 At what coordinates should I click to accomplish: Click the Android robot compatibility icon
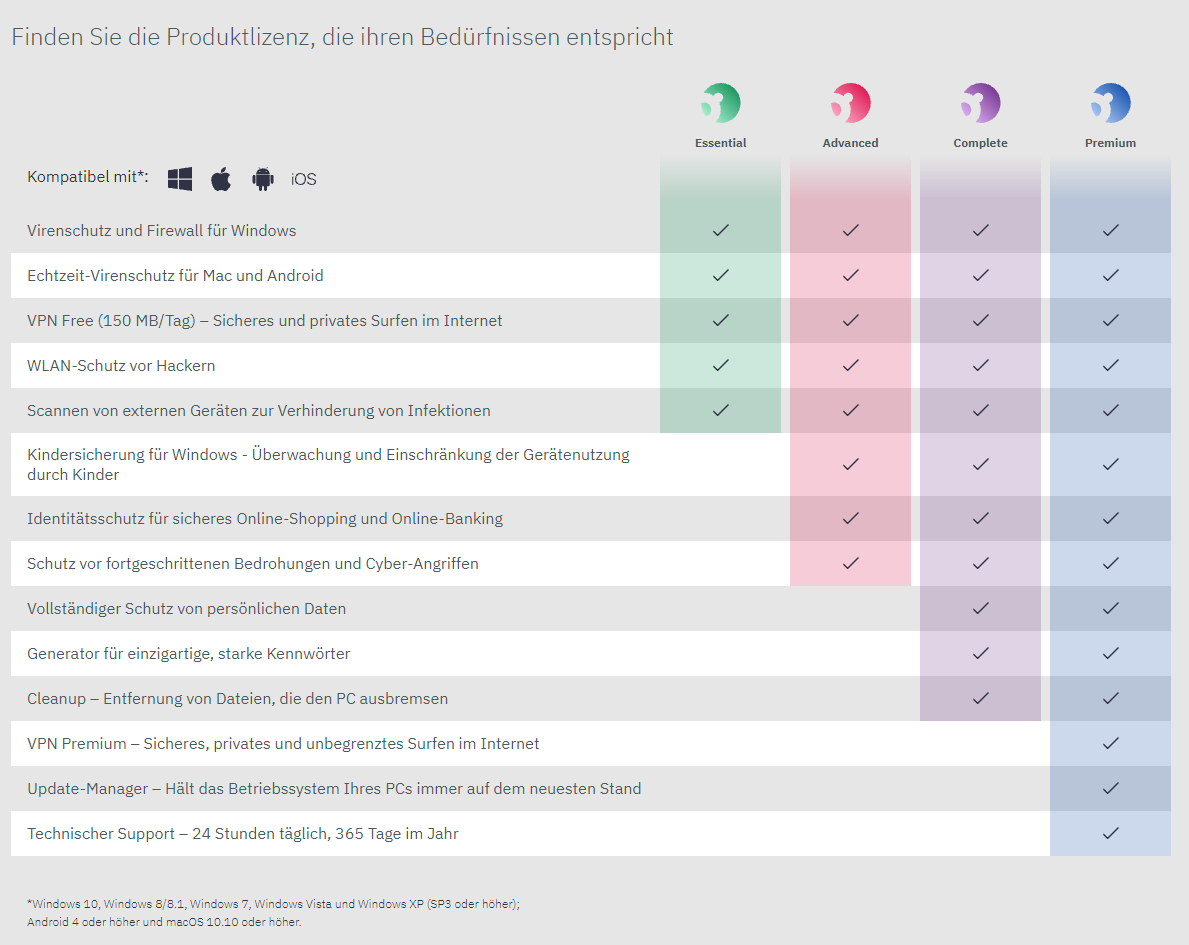coord(263,179)
